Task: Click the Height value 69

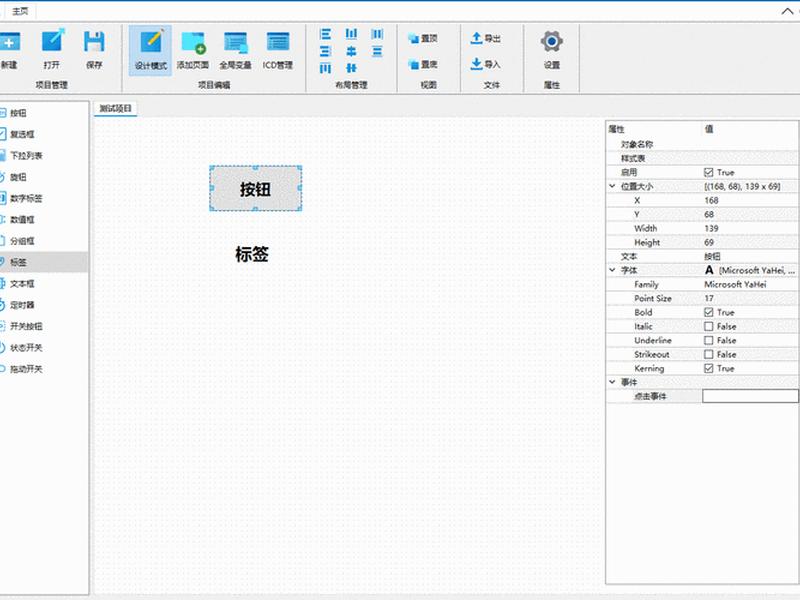Action: coord(709,242)
